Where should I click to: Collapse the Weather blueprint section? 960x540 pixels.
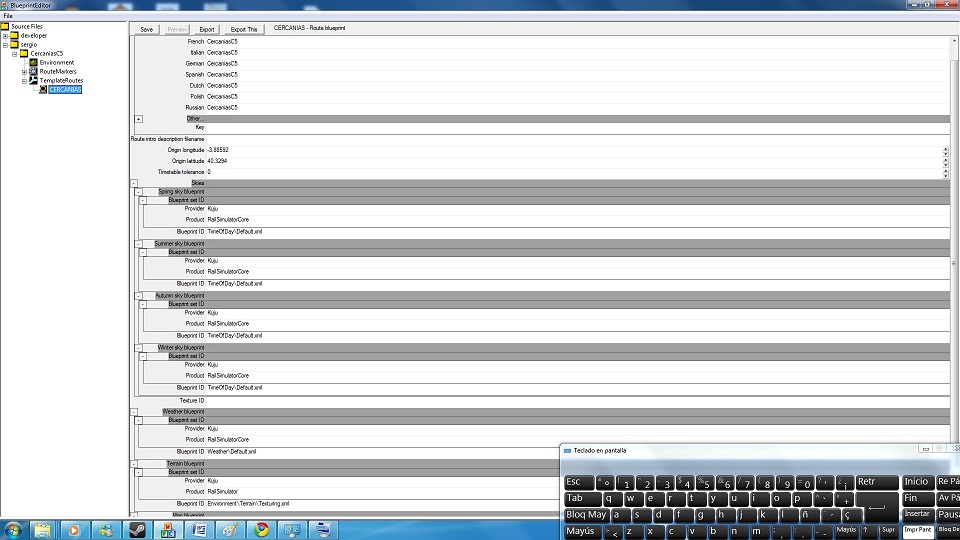coord(134,411)
